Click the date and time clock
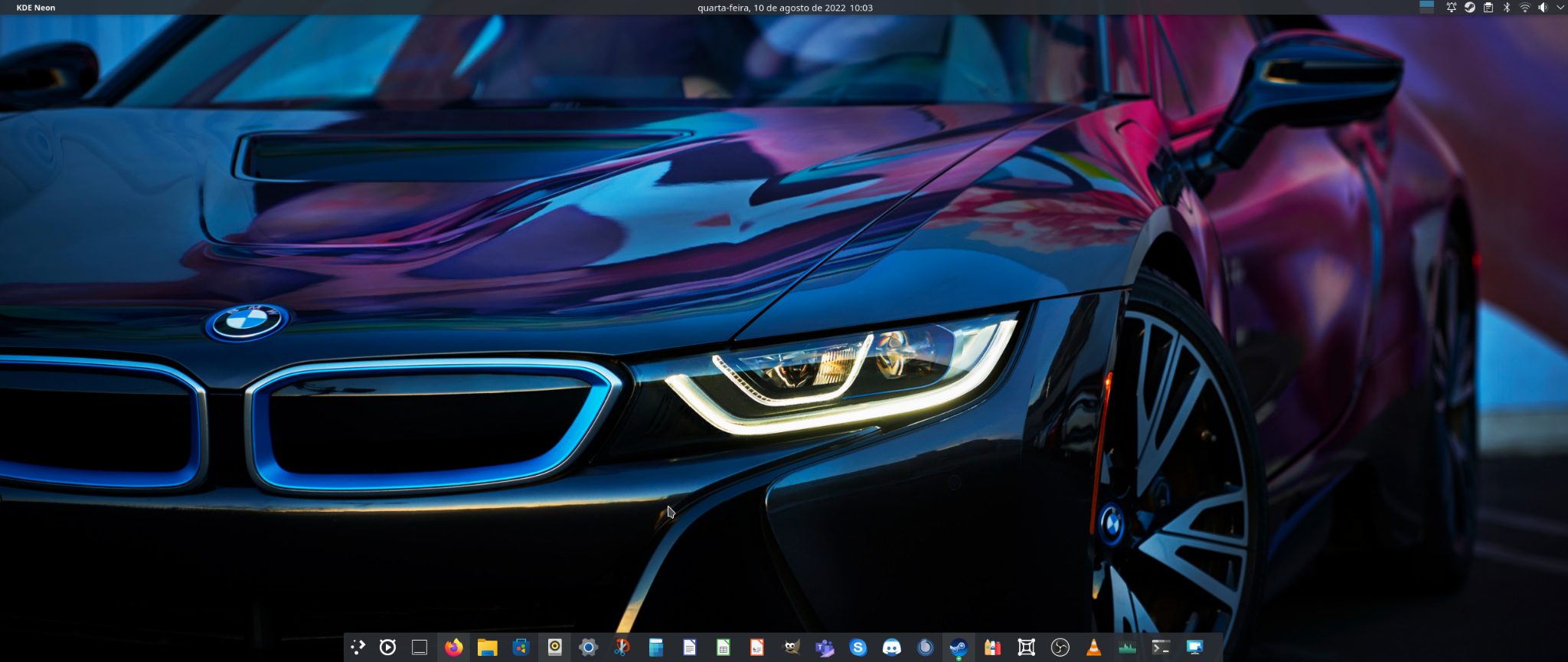1568x662 pixels. click(785, 8)
